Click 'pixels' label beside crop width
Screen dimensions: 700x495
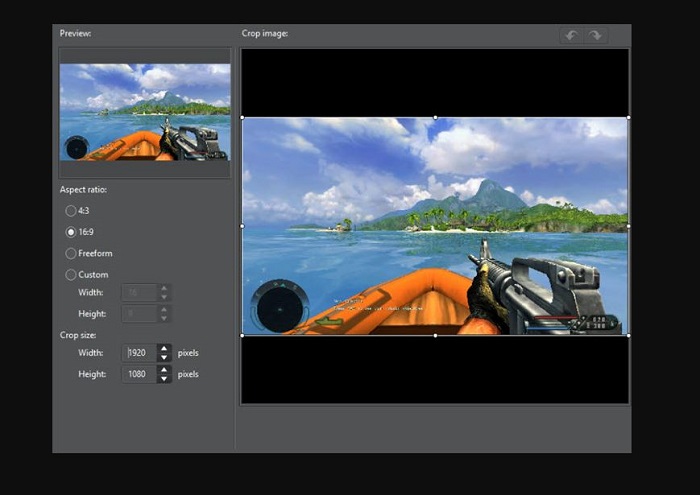click(188, 353)
